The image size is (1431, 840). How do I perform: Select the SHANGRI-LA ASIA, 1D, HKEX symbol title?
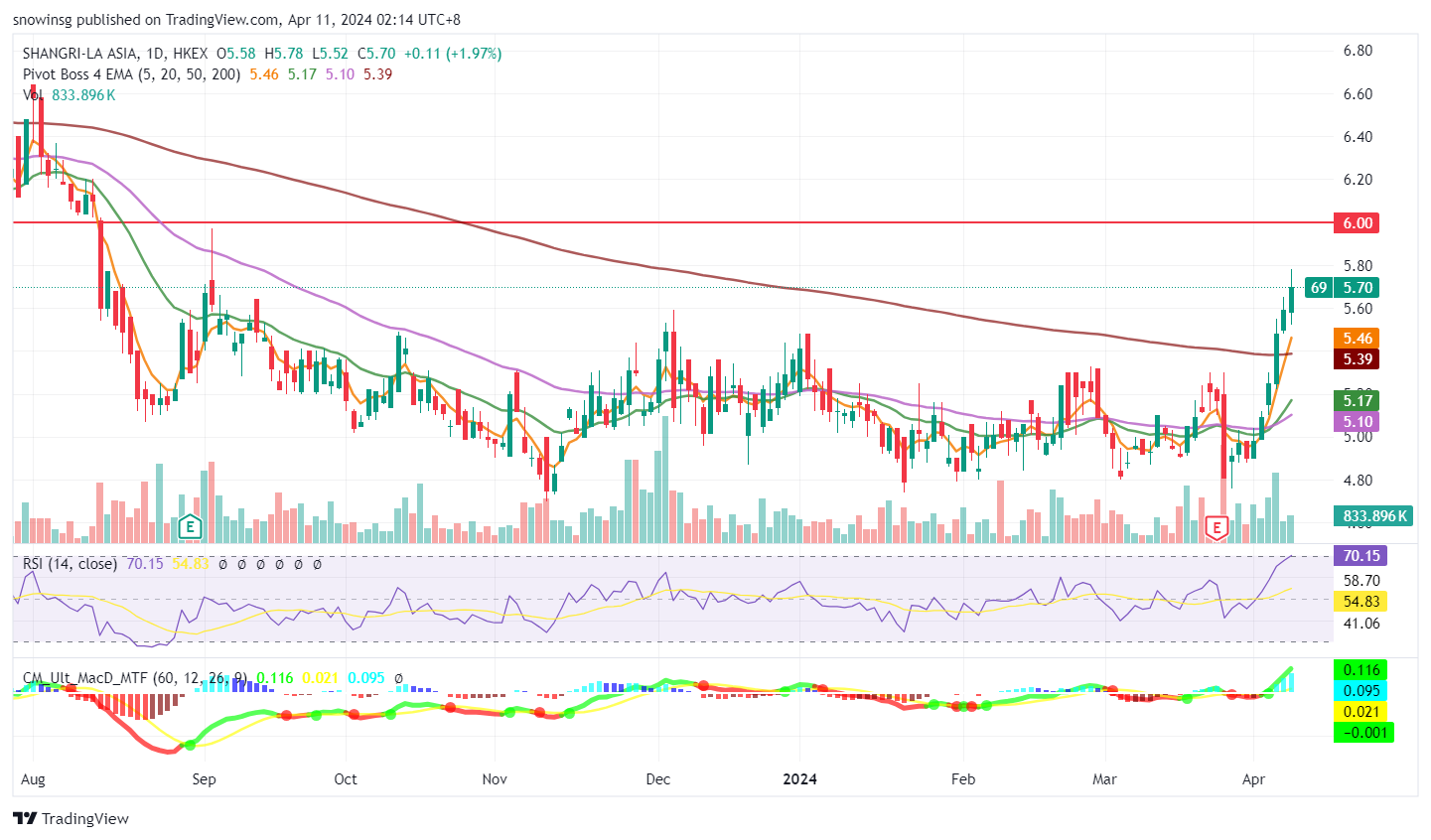click(x=115, y=54)
